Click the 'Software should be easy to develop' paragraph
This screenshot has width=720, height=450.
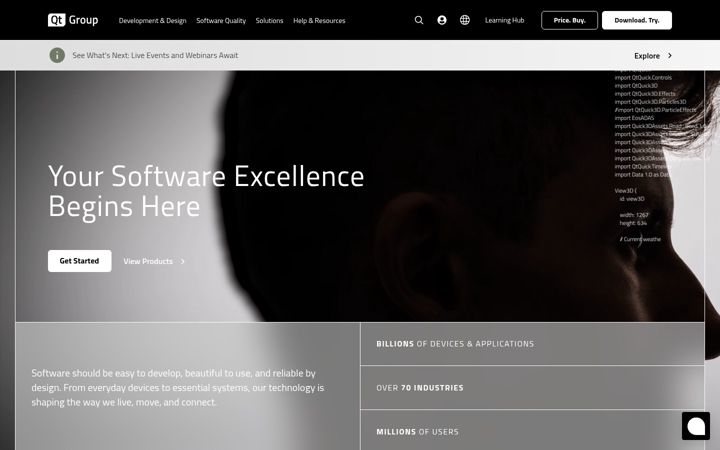178,388
